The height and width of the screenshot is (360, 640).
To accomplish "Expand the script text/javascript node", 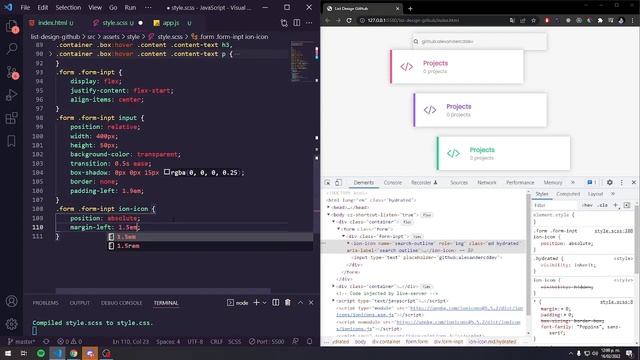I will 333,301.
